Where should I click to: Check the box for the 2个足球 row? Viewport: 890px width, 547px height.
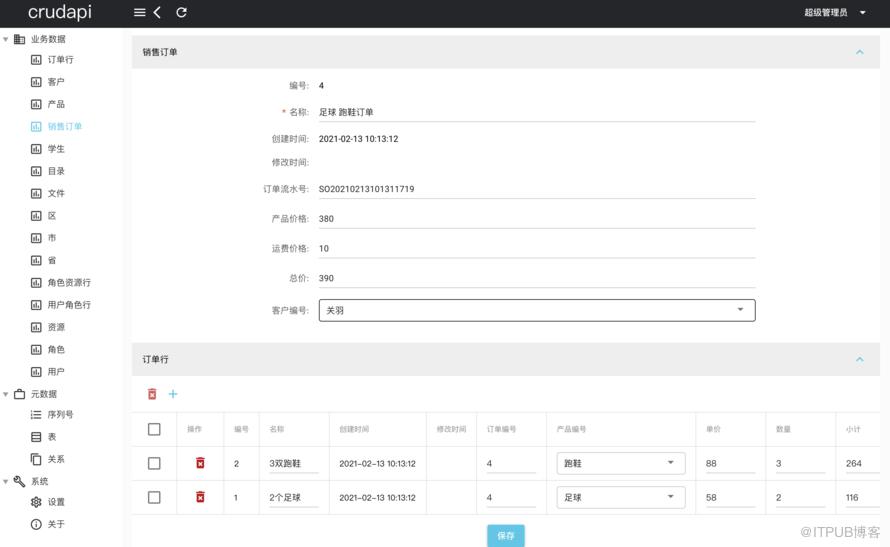(154, 498)
